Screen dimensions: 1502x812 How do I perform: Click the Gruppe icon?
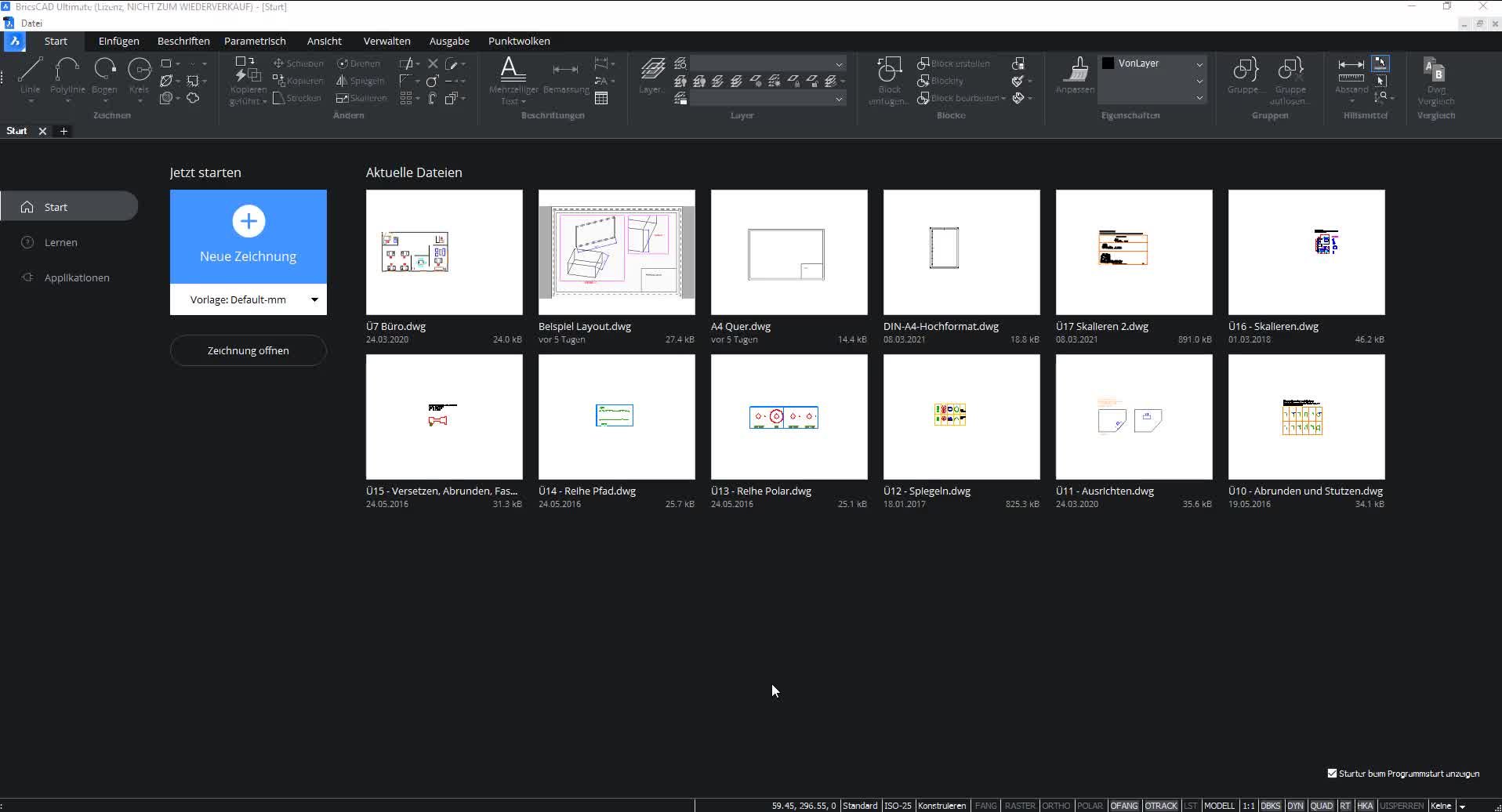pyautogui.click(x=1245, y=75)
